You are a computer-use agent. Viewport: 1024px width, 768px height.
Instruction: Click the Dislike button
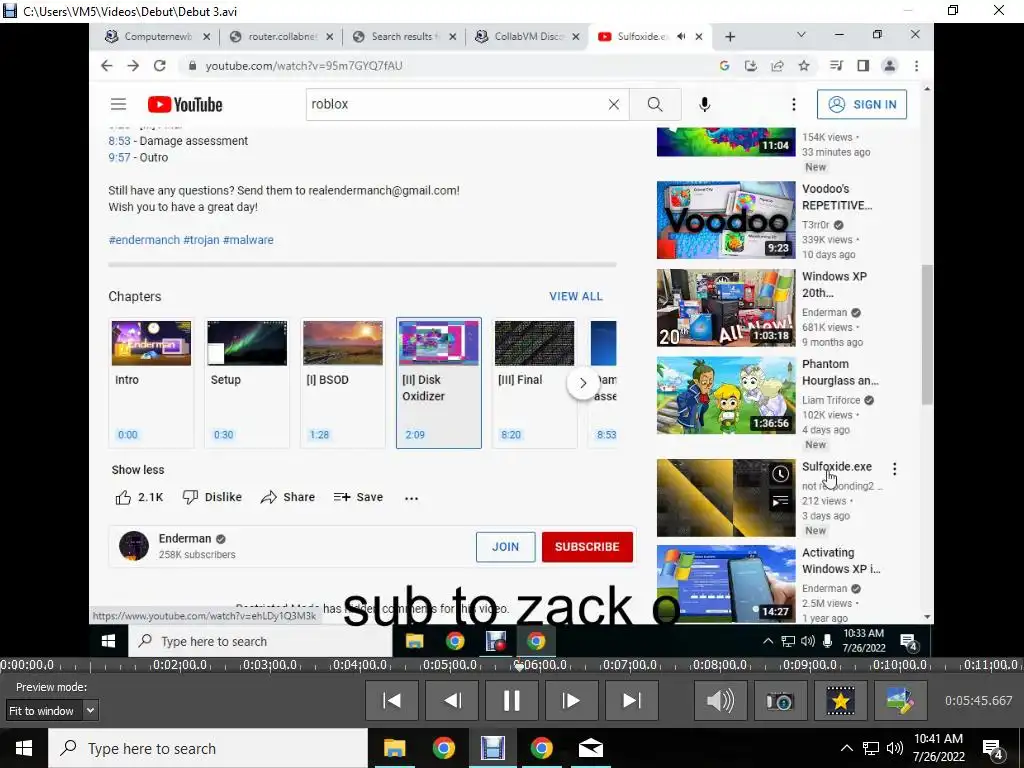[x=212, y=498]
